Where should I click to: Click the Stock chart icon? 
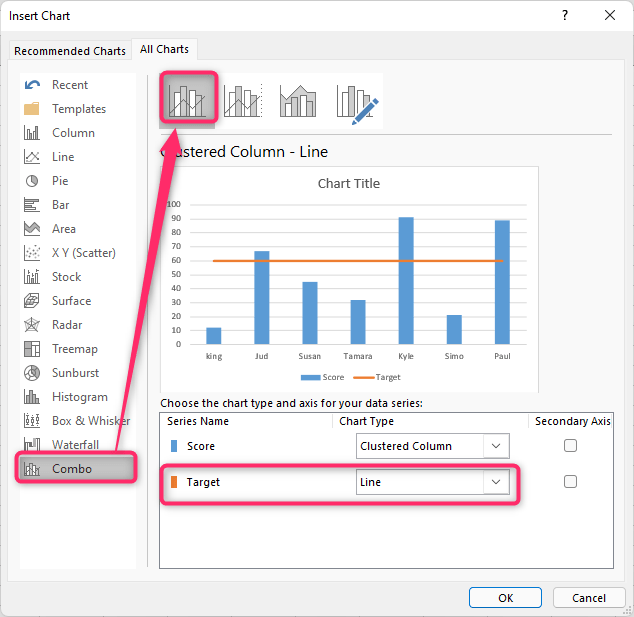pos(32,277)
